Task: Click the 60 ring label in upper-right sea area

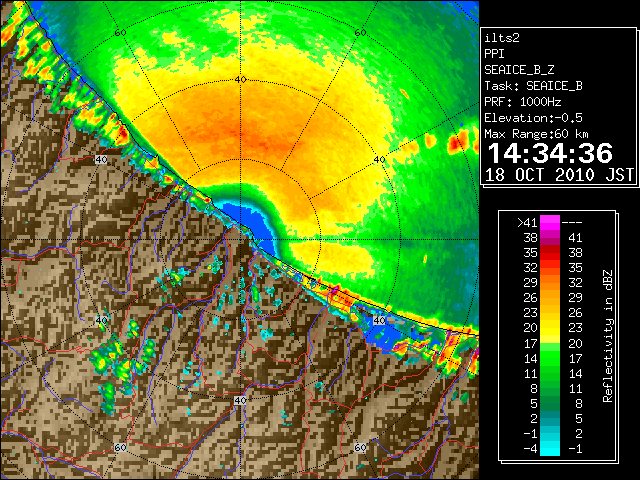Action: pyautogui.click(x=360, y=33)
